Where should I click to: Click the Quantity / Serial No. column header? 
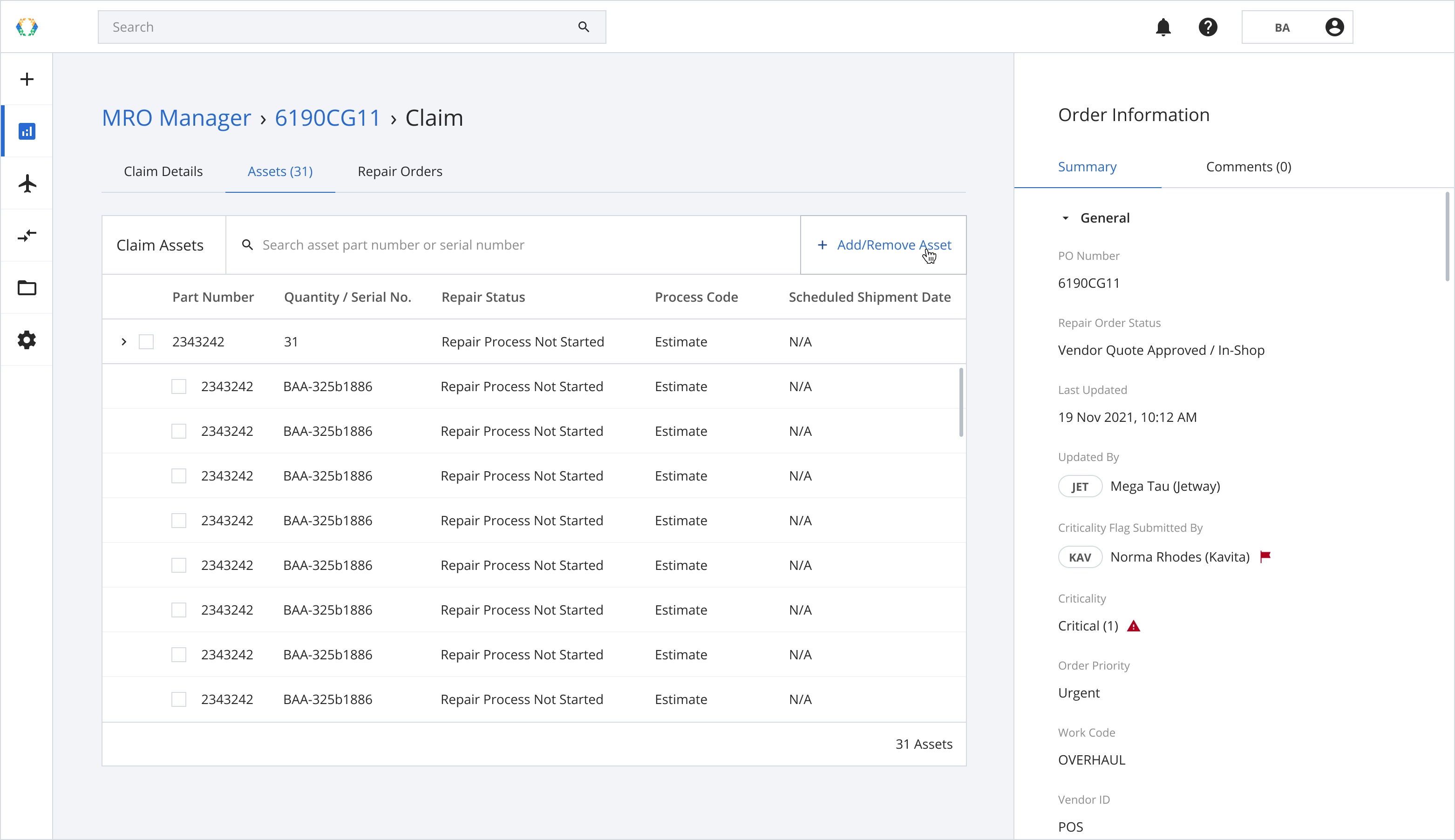[x=347, y=297]
